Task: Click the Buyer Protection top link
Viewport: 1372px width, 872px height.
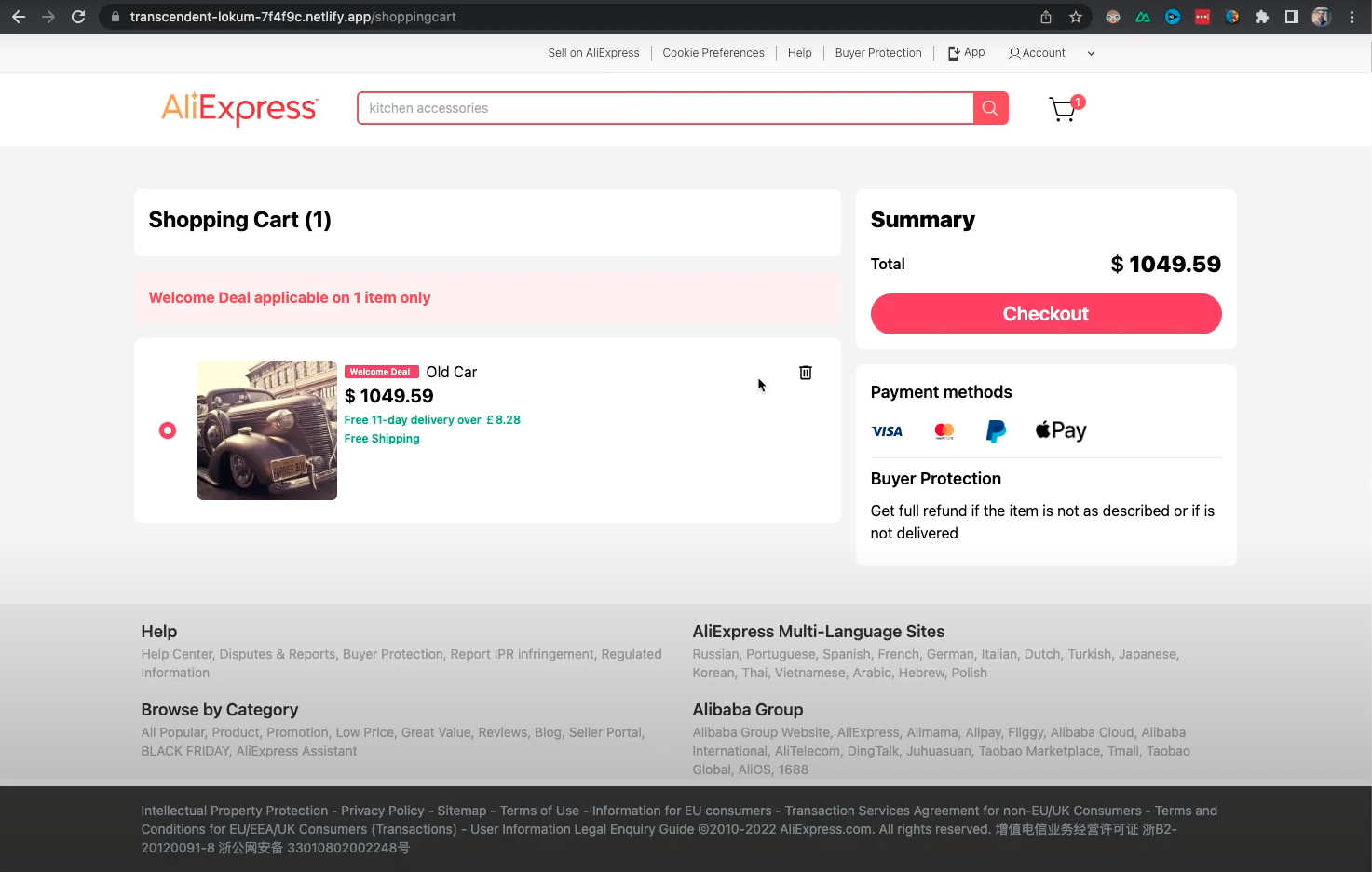Action: click(x=878, y=53)
